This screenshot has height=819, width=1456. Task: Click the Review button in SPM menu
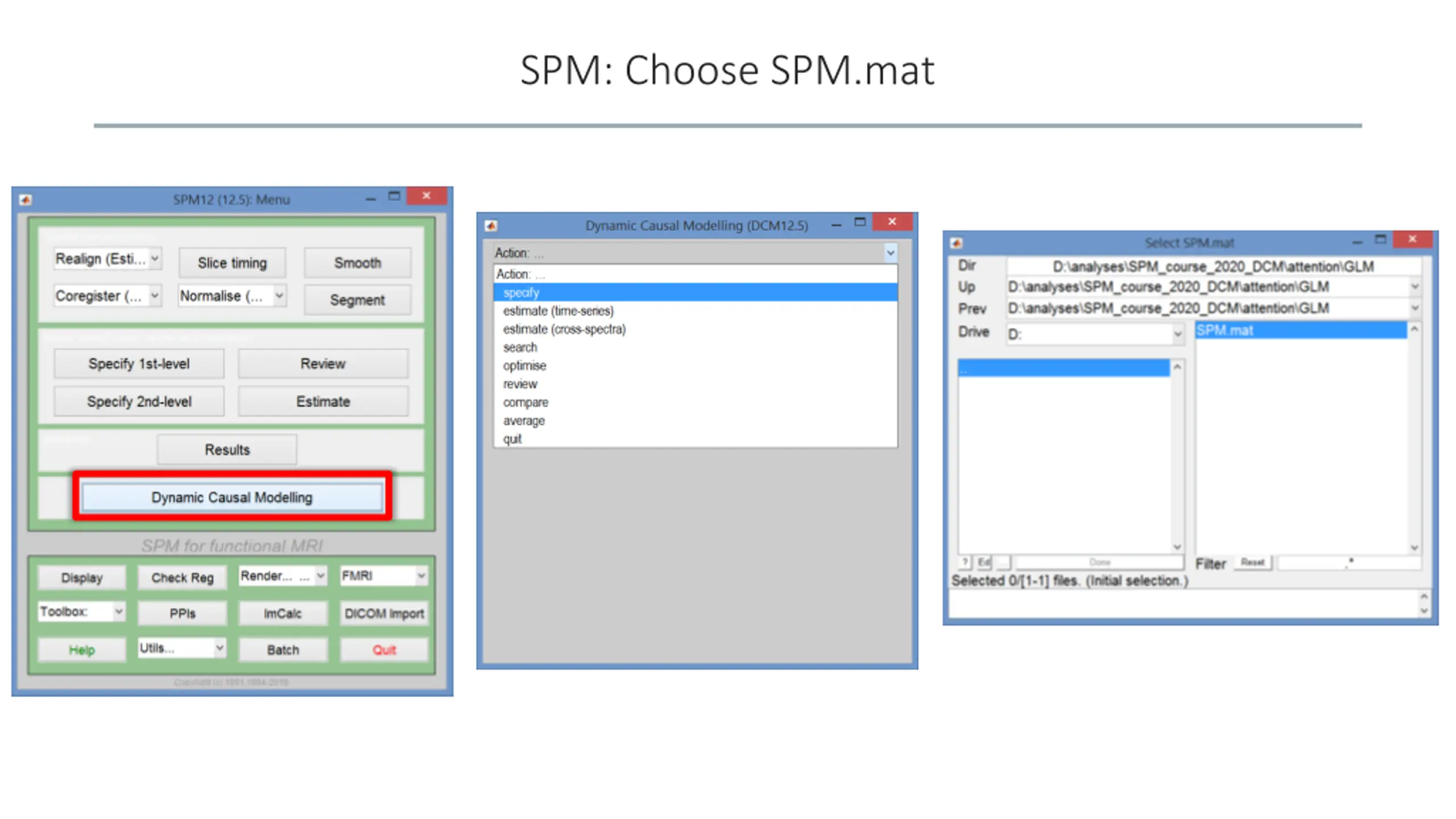pos(323,363)
